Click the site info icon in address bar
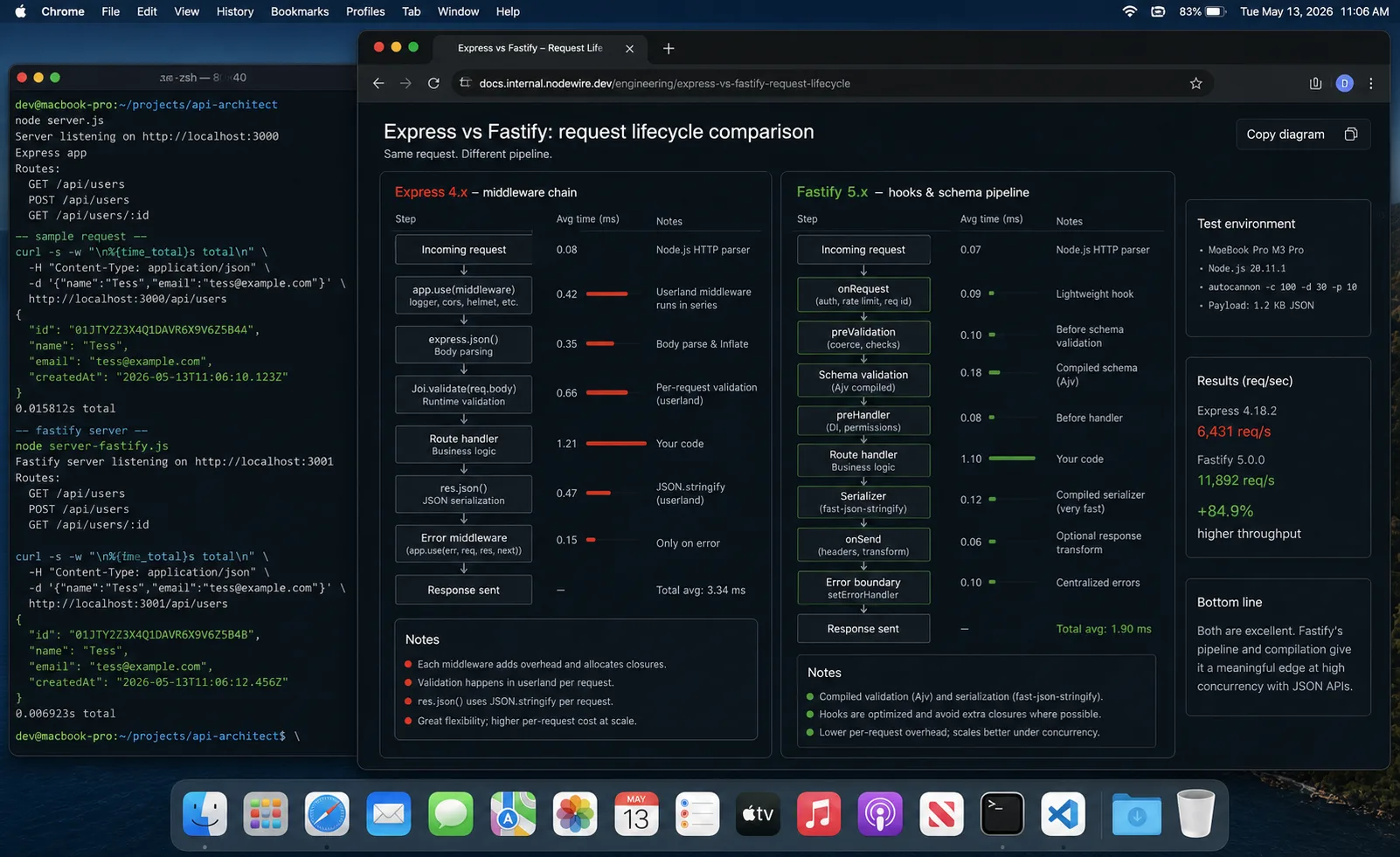The image size is (1400, 857). tap(465, 83)
